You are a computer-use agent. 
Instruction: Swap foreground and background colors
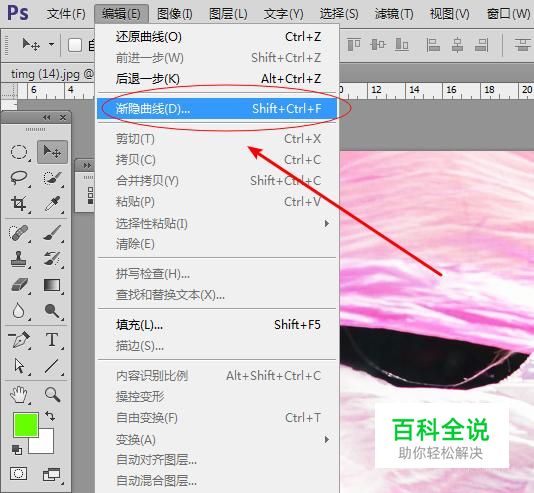coord(50,416)
